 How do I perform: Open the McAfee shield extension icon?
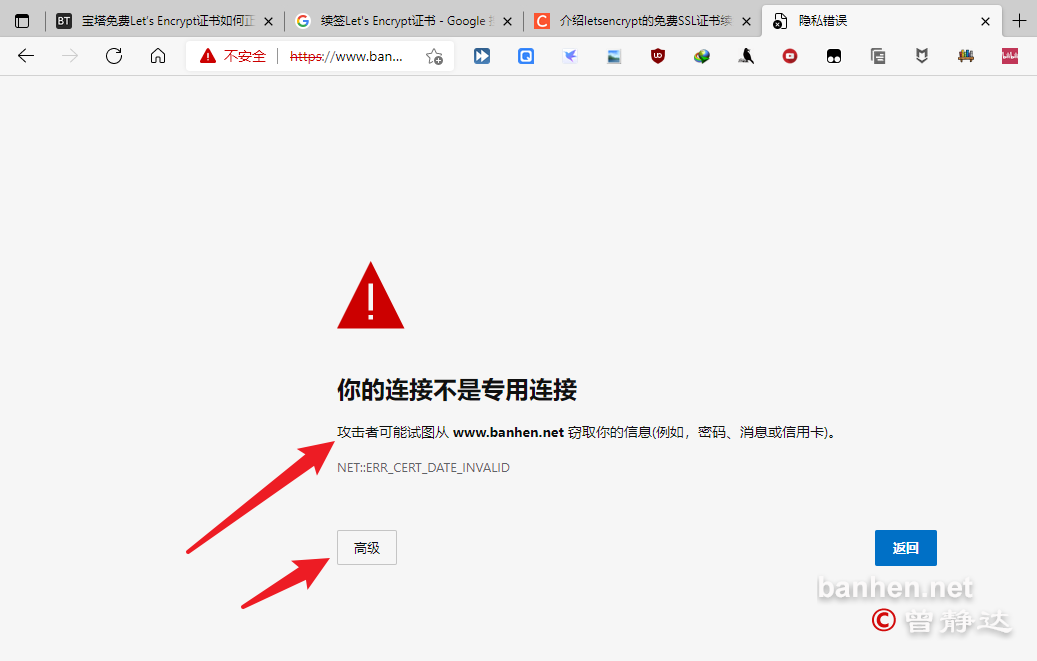[x=922, y=56]
